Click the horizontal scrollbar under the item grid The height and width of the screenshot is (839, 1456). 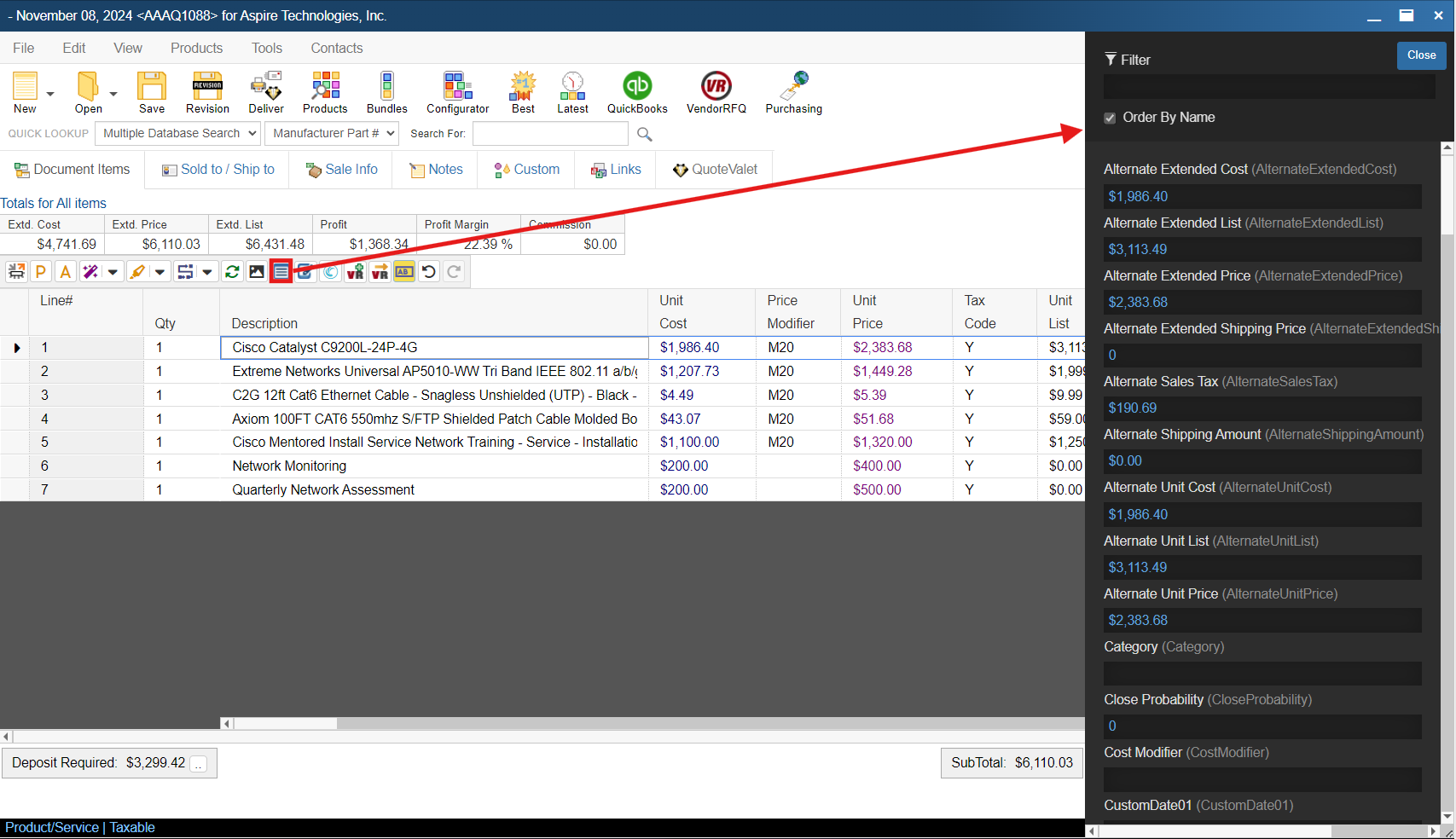click(x=286, y=724)
